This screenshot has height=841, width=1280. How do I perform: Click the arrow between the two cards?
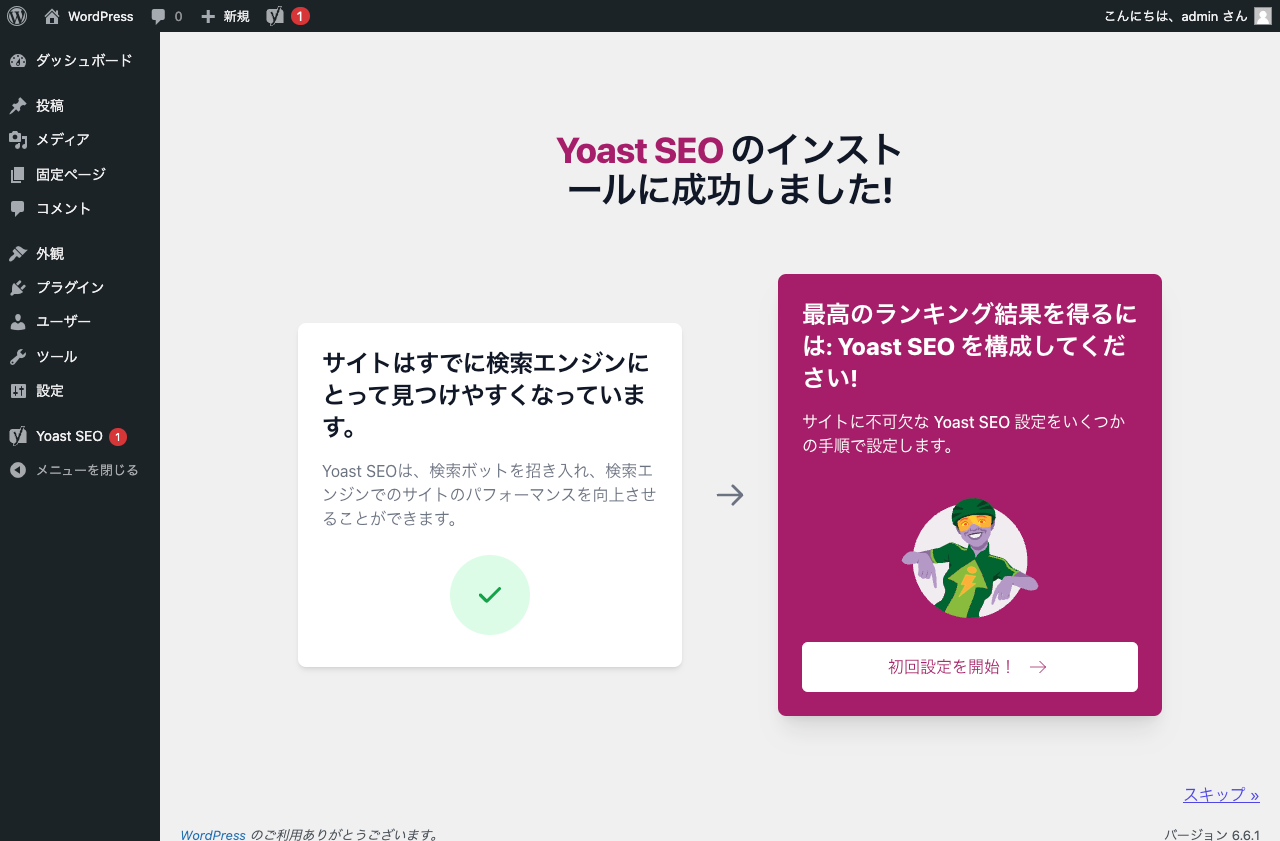pyautogui.click(x=730, y=495)
